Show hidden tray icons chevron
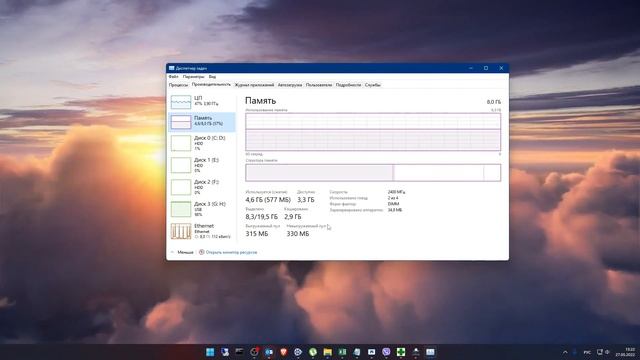This screenshot has height=360, width=640. tap(565, 352)
